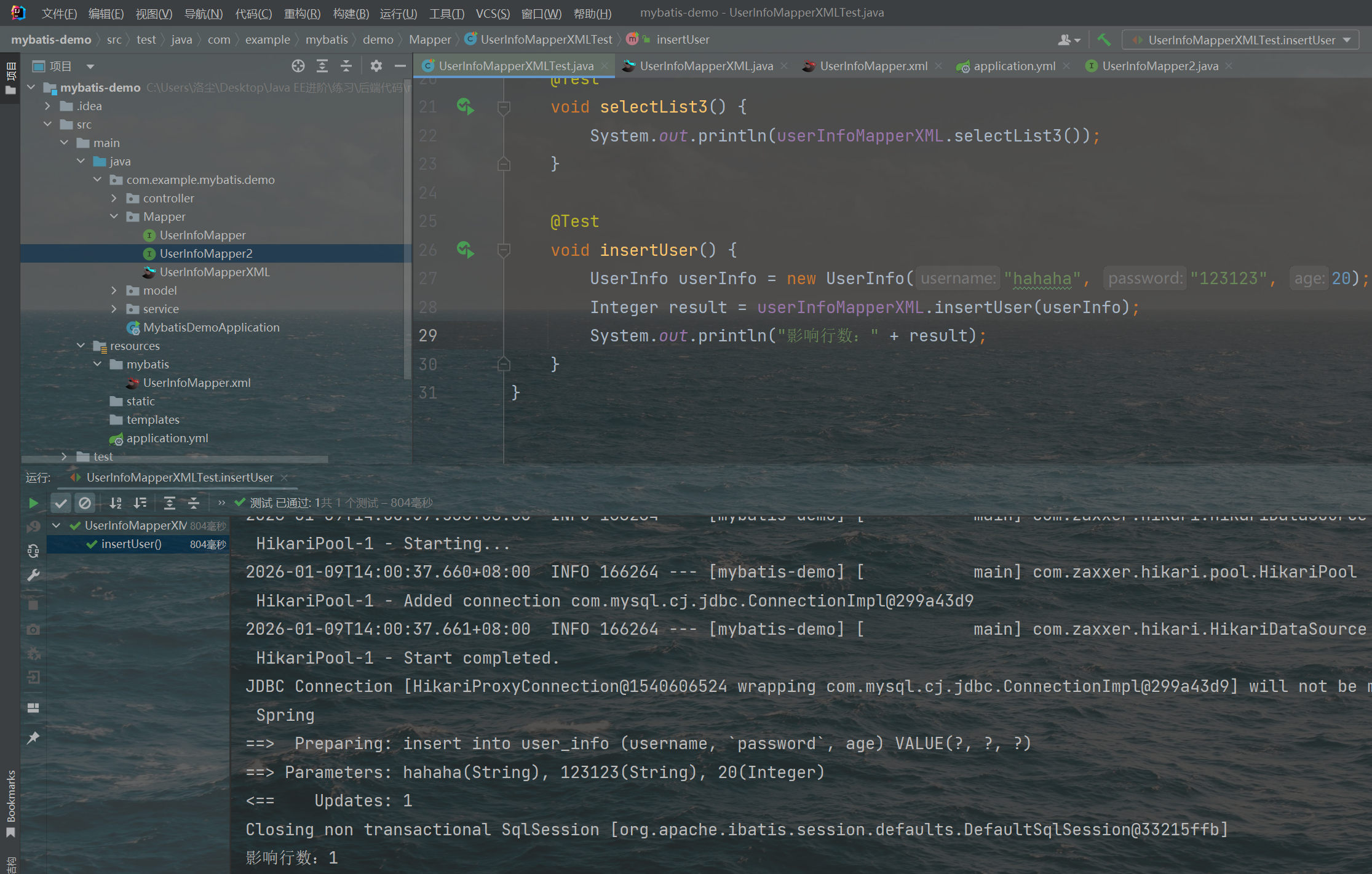Click rerun failed tests icon in sidebar
The width and height of the screenshot is (1372, 874).
33,526
